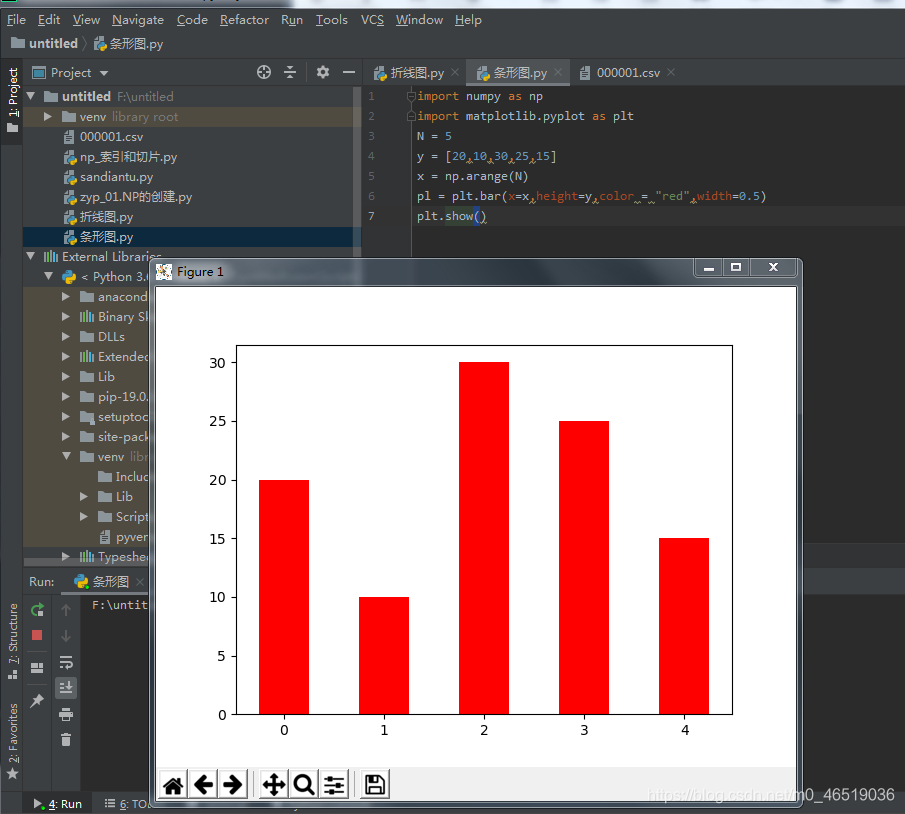The width and height of the screenshot is (905, 814).
Task: Close the 条形图.py editor tab
Action: click(x=558, y=72)
